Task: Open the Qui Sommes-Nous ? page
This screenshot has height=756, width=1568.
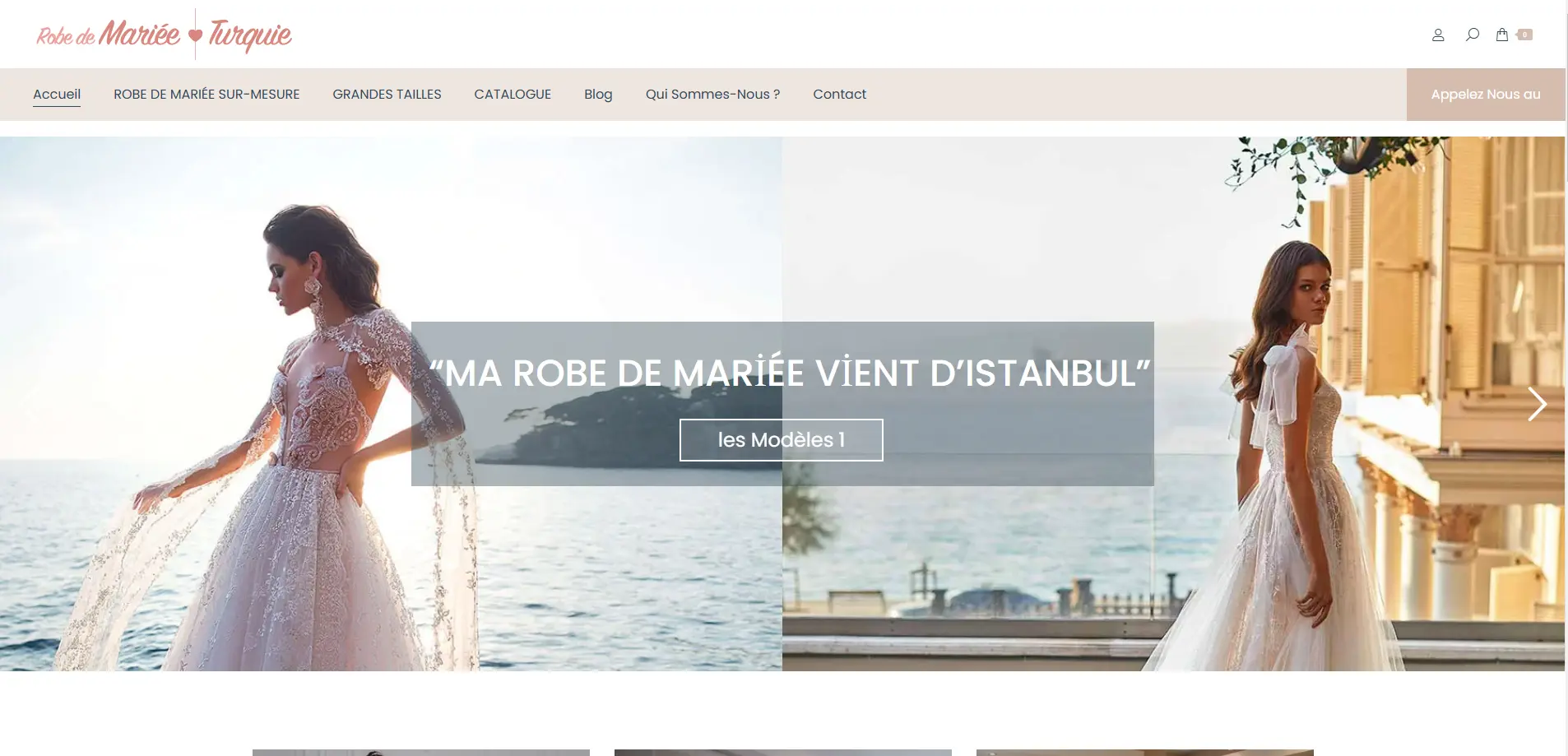Action: 712,94
